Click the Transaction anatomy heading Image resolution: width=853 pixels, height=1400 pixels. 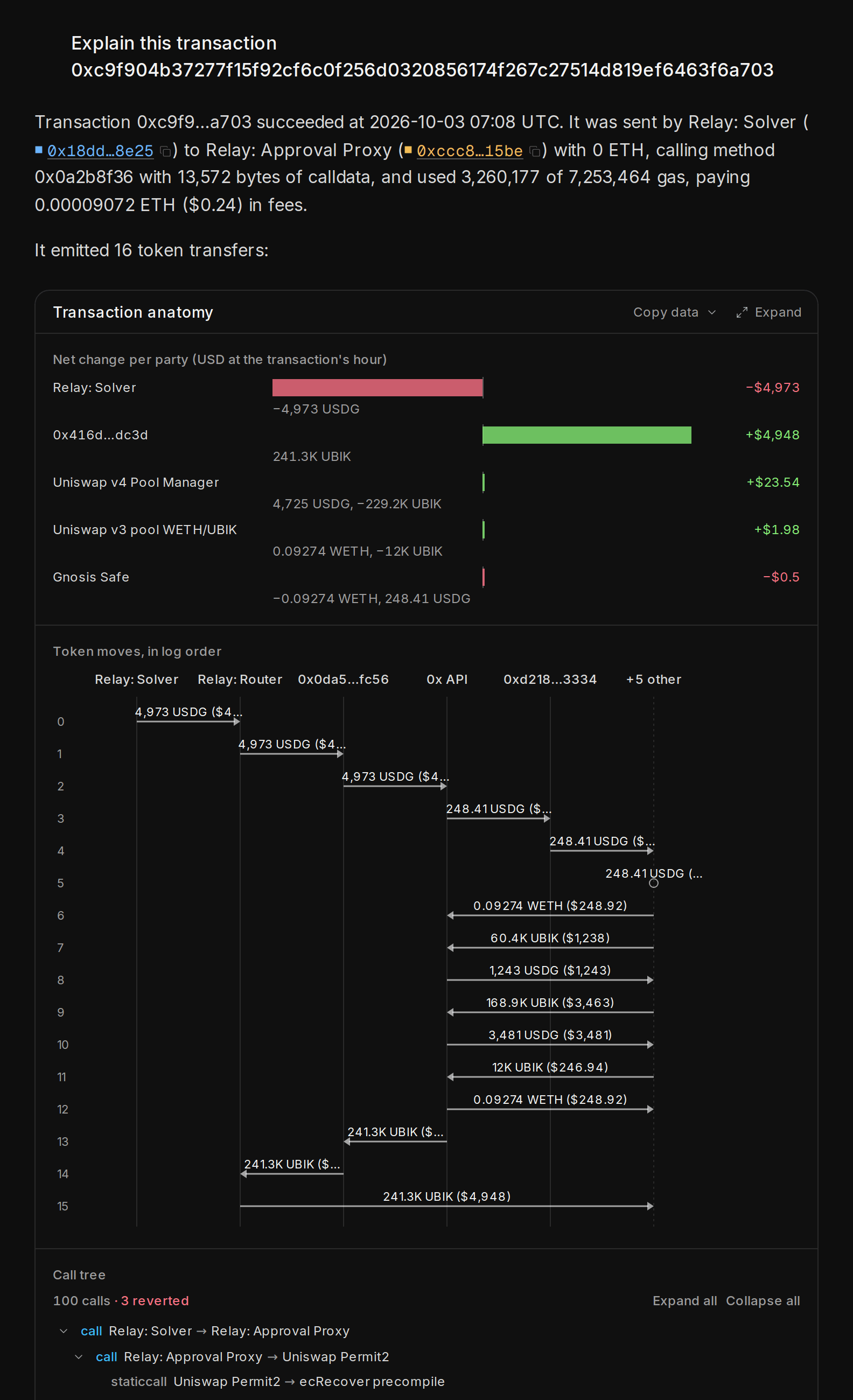(133, 312)
